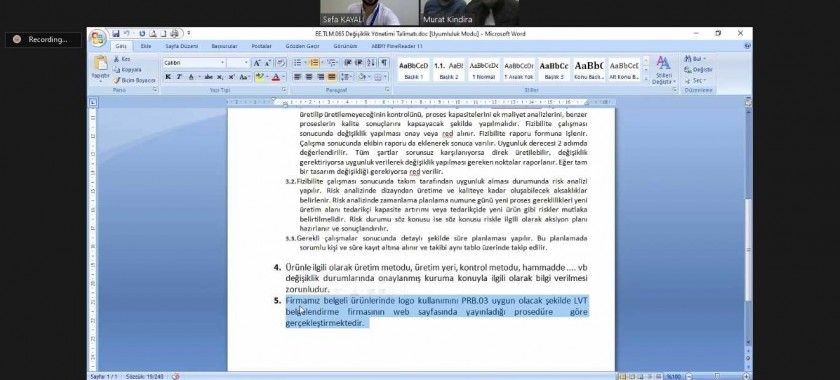This screenshot has width=840, height=380.
Task: Apply superscript formatting
Action: [230, 77]
